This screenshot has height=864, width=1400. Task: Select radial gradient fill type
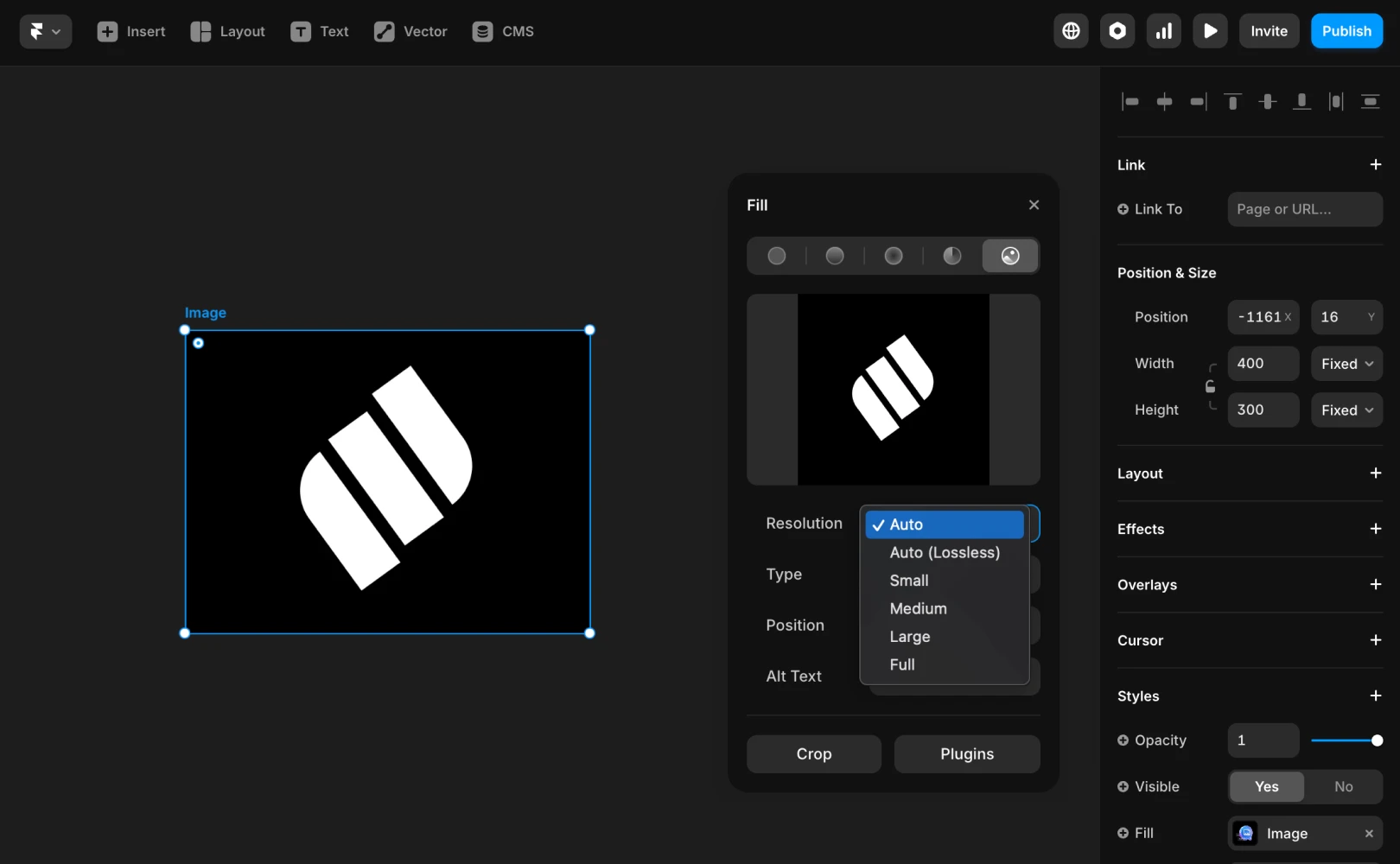[x=894, y=256]
